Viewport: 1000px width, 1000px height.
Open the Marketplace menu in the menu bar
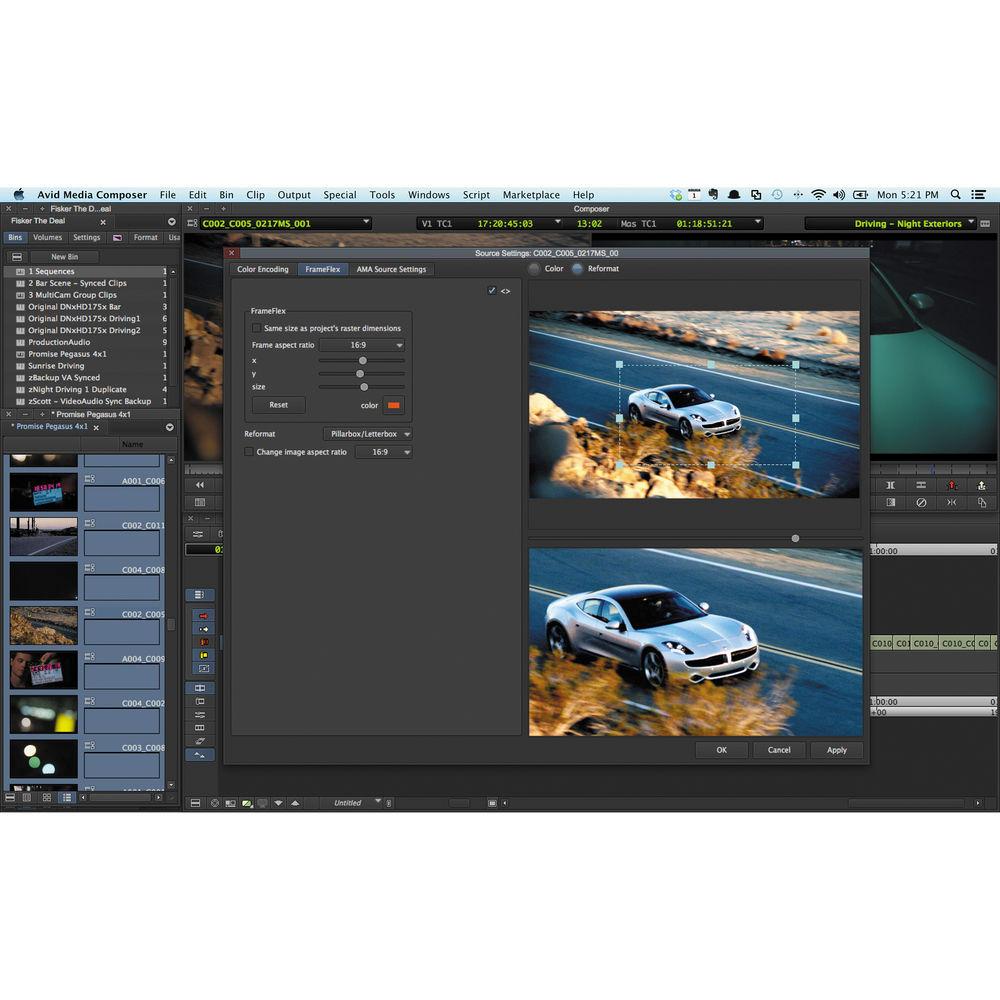pos(531,194)
